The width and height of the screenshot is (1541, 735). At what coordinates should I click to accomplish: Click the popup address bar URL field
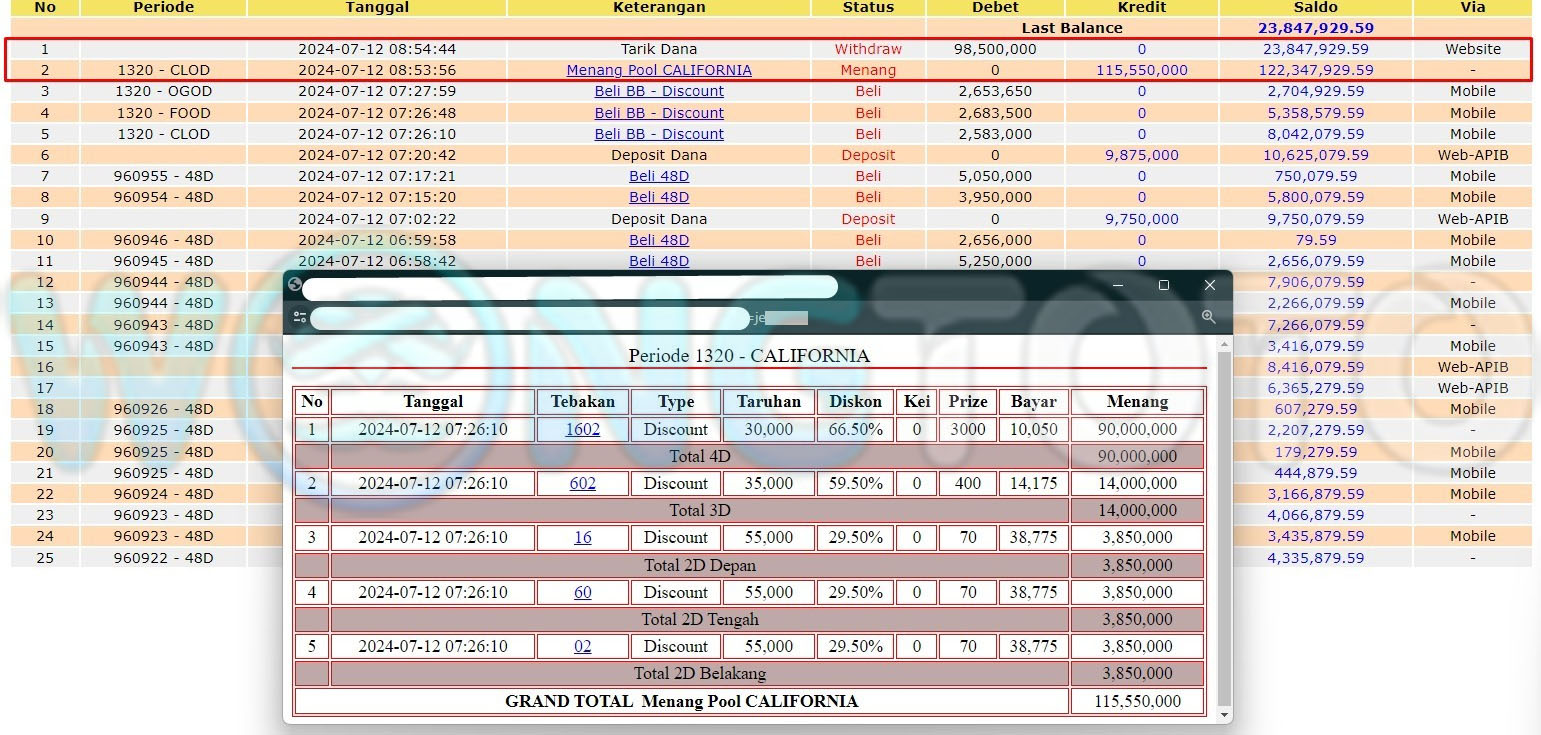click(530, 318)
